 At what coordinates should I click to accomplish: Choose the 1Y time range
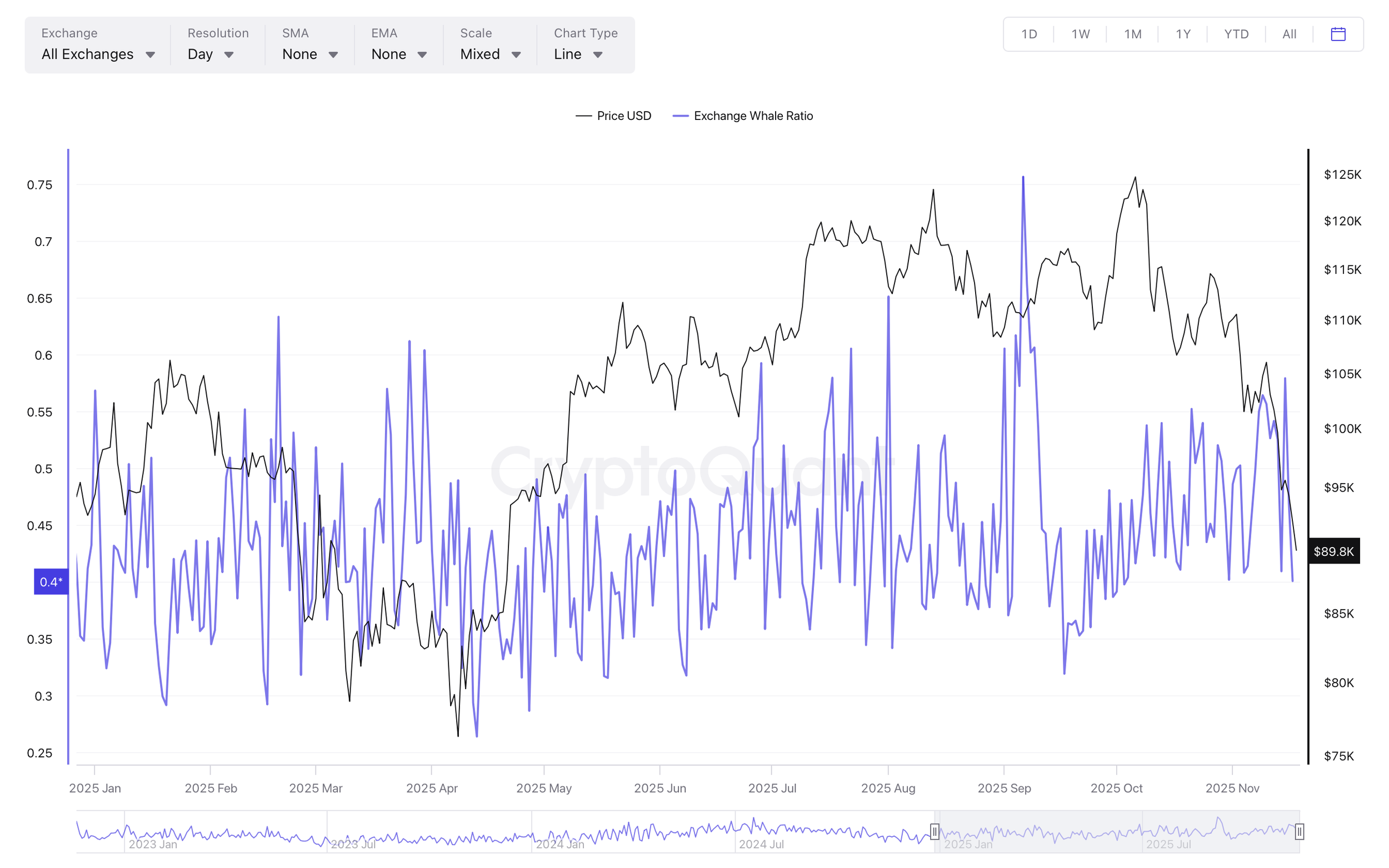1183,34
